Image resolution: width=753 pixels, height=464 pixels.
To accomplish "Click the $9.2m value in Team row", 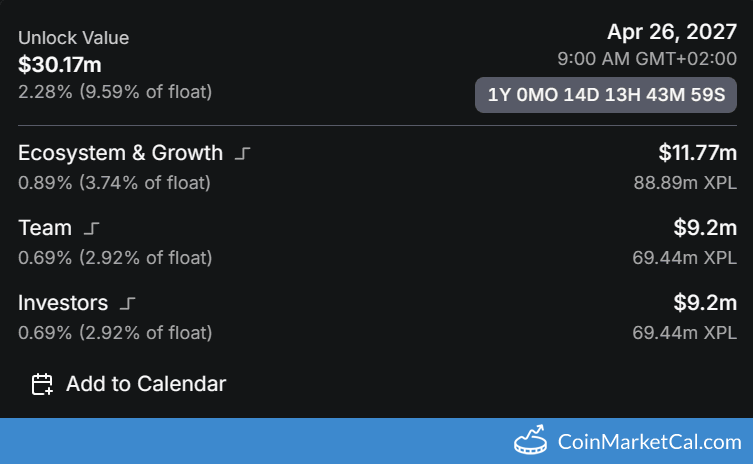I will [x=705, y=228].
